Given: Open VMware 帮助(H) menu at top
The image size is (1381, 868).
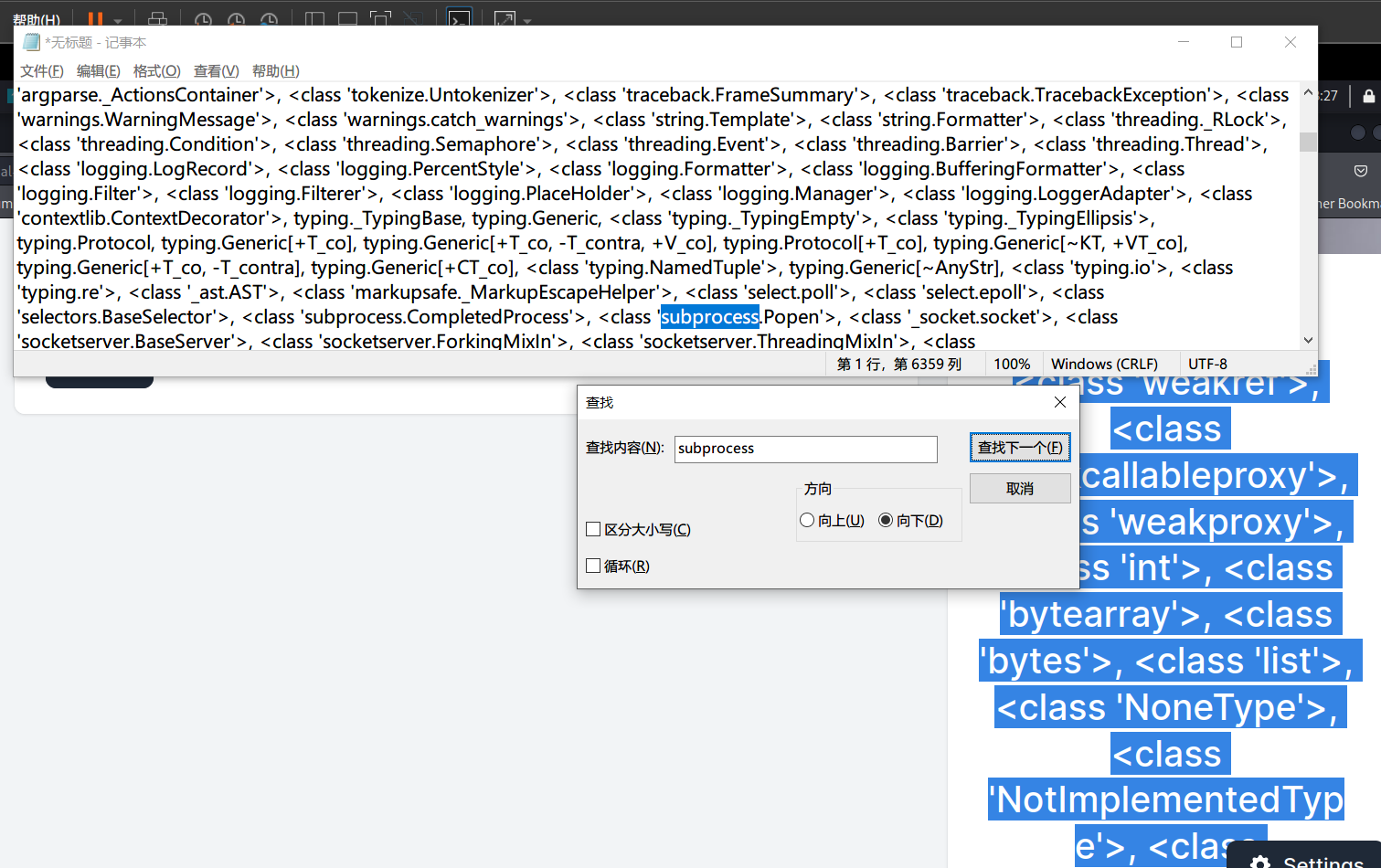Looking at the screenshot, I should pos(37,19).
